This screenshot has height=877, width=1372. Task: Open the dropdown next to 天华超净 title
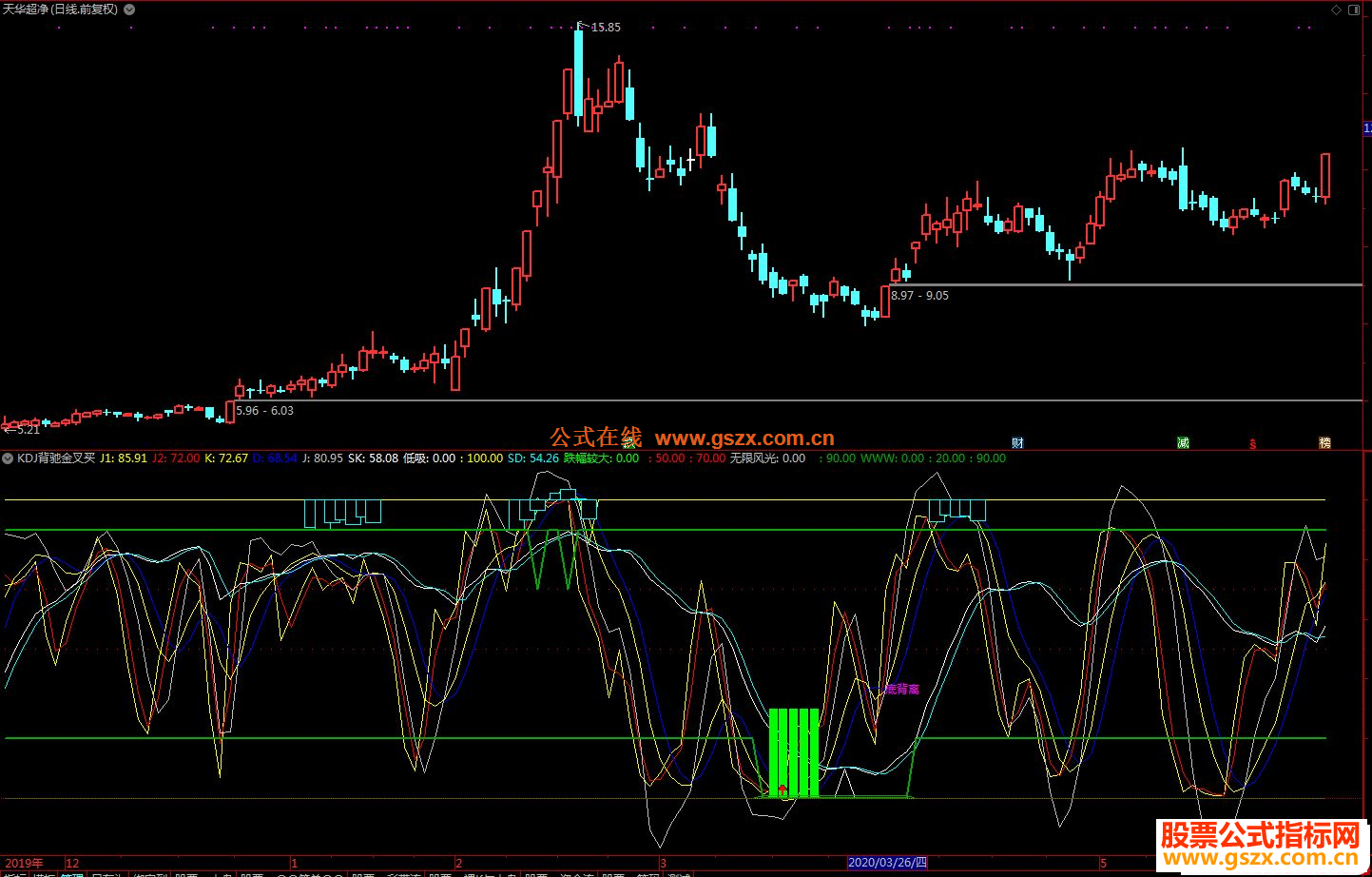(129, 10)
